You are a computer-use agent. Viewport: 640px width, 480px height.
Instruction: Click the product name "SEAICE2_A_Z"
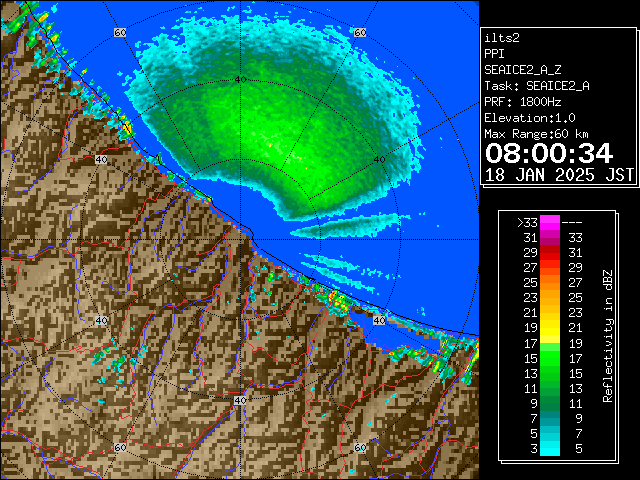pos(522,70)
